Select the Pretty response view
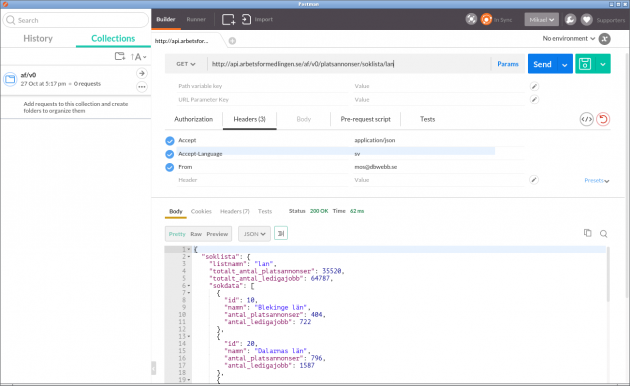Screen dimensions: 630x386 pyautogui.click(x=177, y=234)
